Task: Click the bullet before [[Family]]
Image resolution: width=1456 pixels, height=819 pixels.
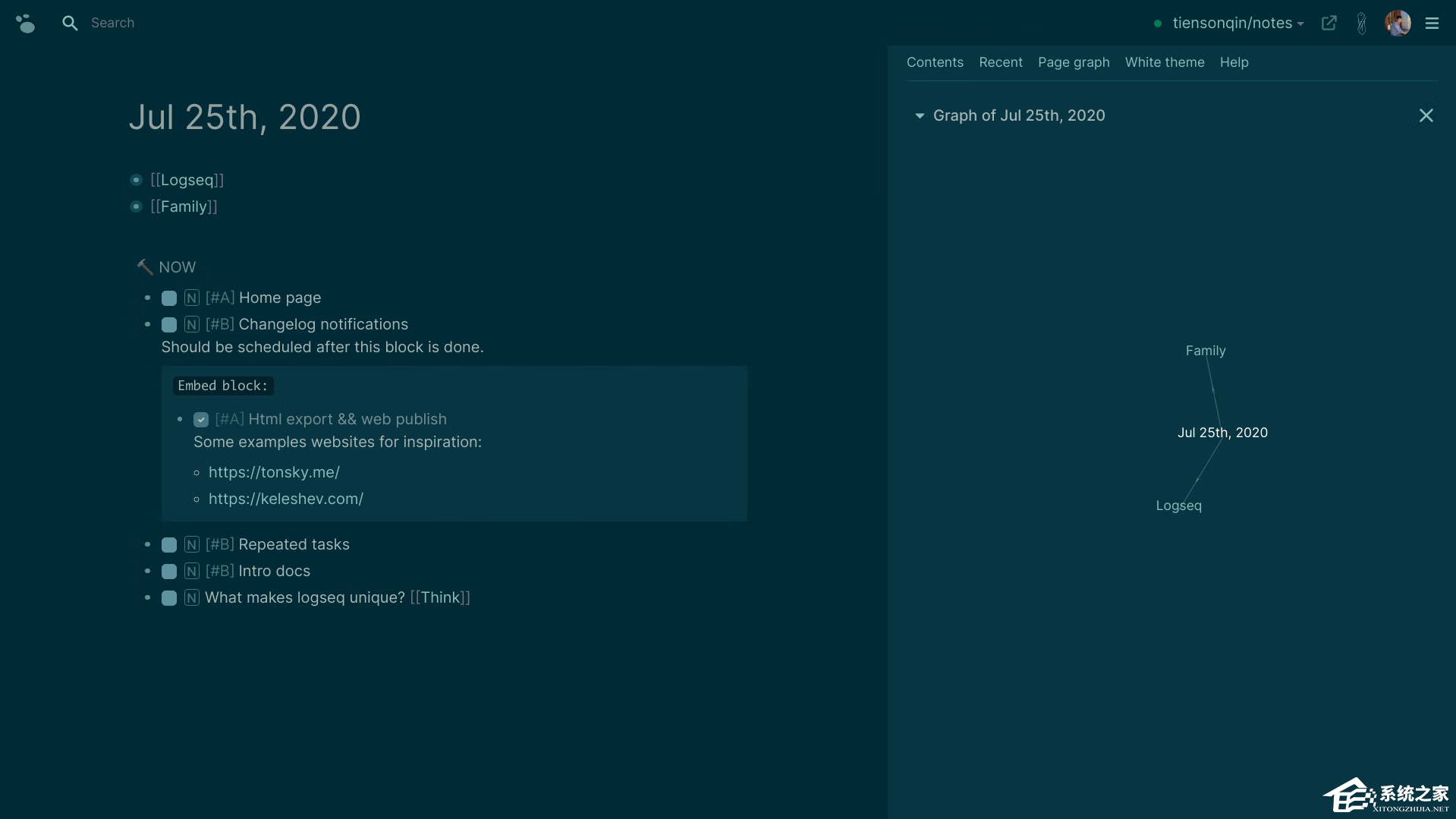Action: point(136,206)
